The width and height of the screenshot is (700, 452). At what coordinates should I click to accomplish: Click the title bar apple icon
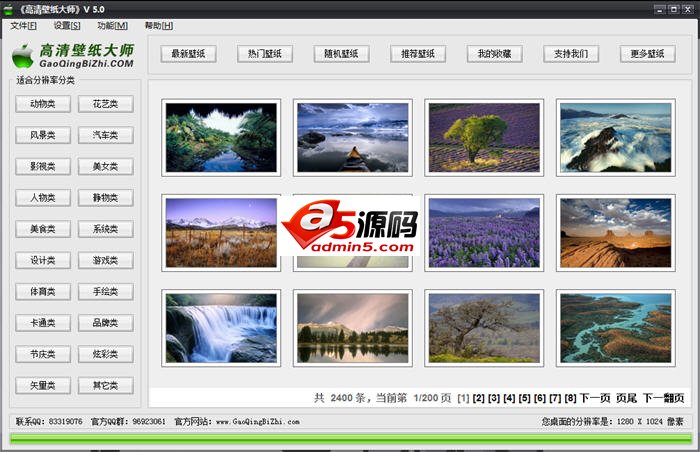coord(8,9)
